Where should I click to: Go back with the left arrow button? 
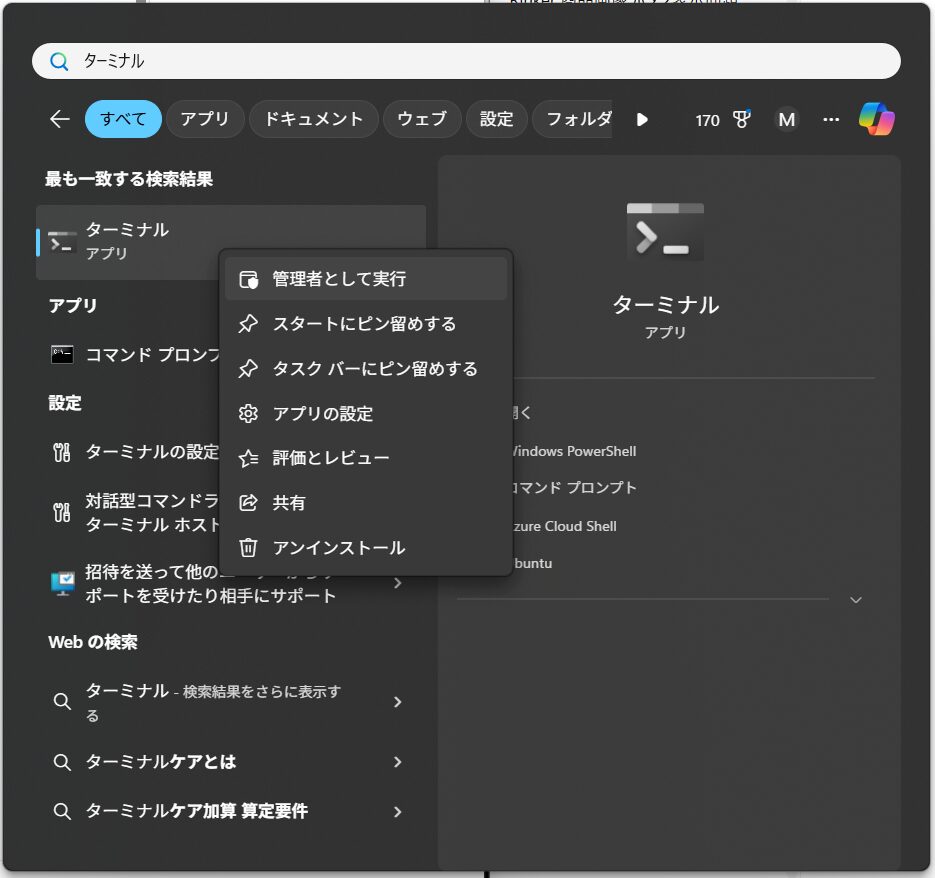[x=60, y=119]
